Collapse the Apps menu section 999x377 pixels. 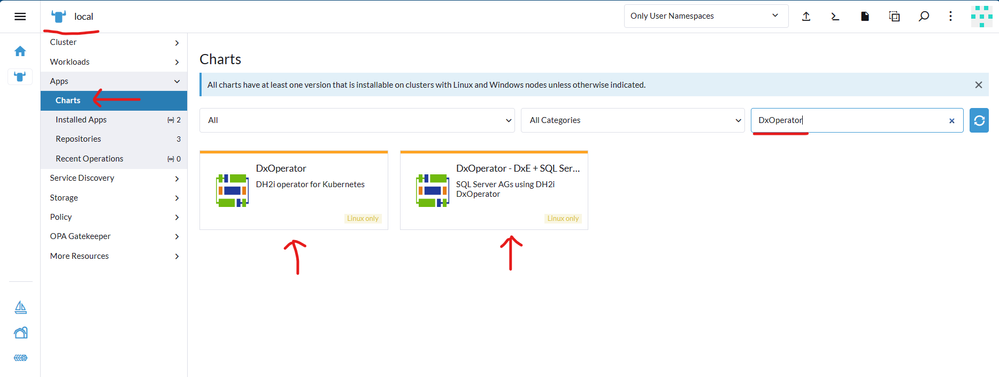[x=114, y=82]
